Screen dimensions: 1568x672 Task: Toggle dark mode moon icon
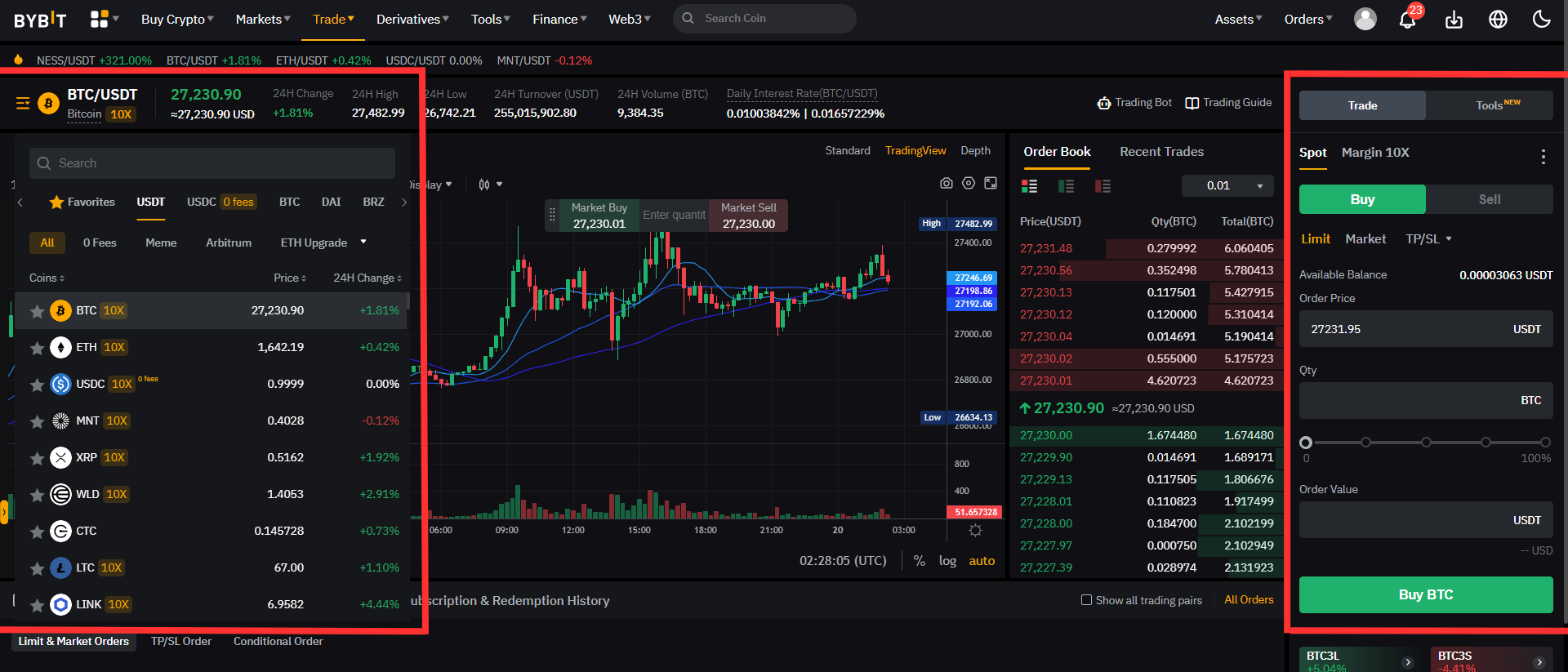[x=1541, y=19]
